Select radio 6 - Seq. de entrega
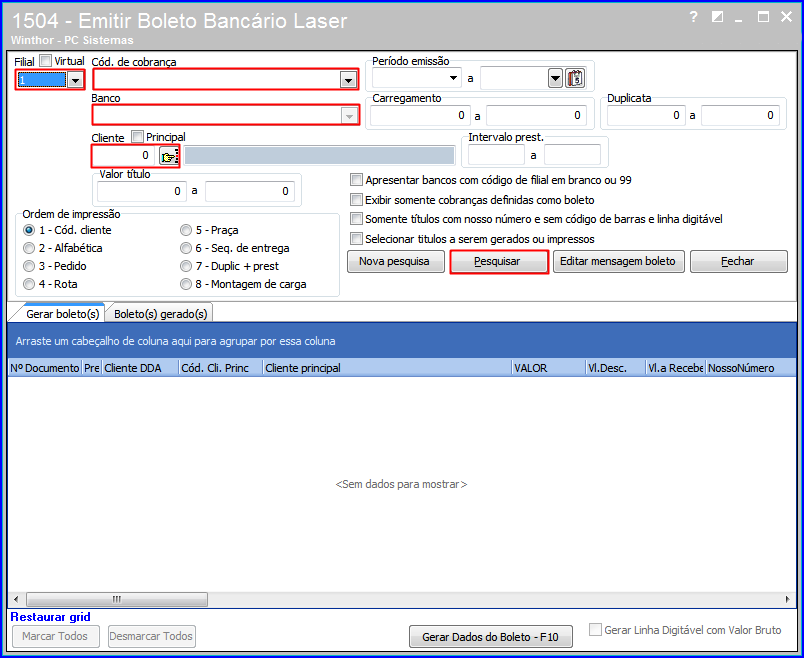Viewport: 804px width, 658px height. [186, 248]
